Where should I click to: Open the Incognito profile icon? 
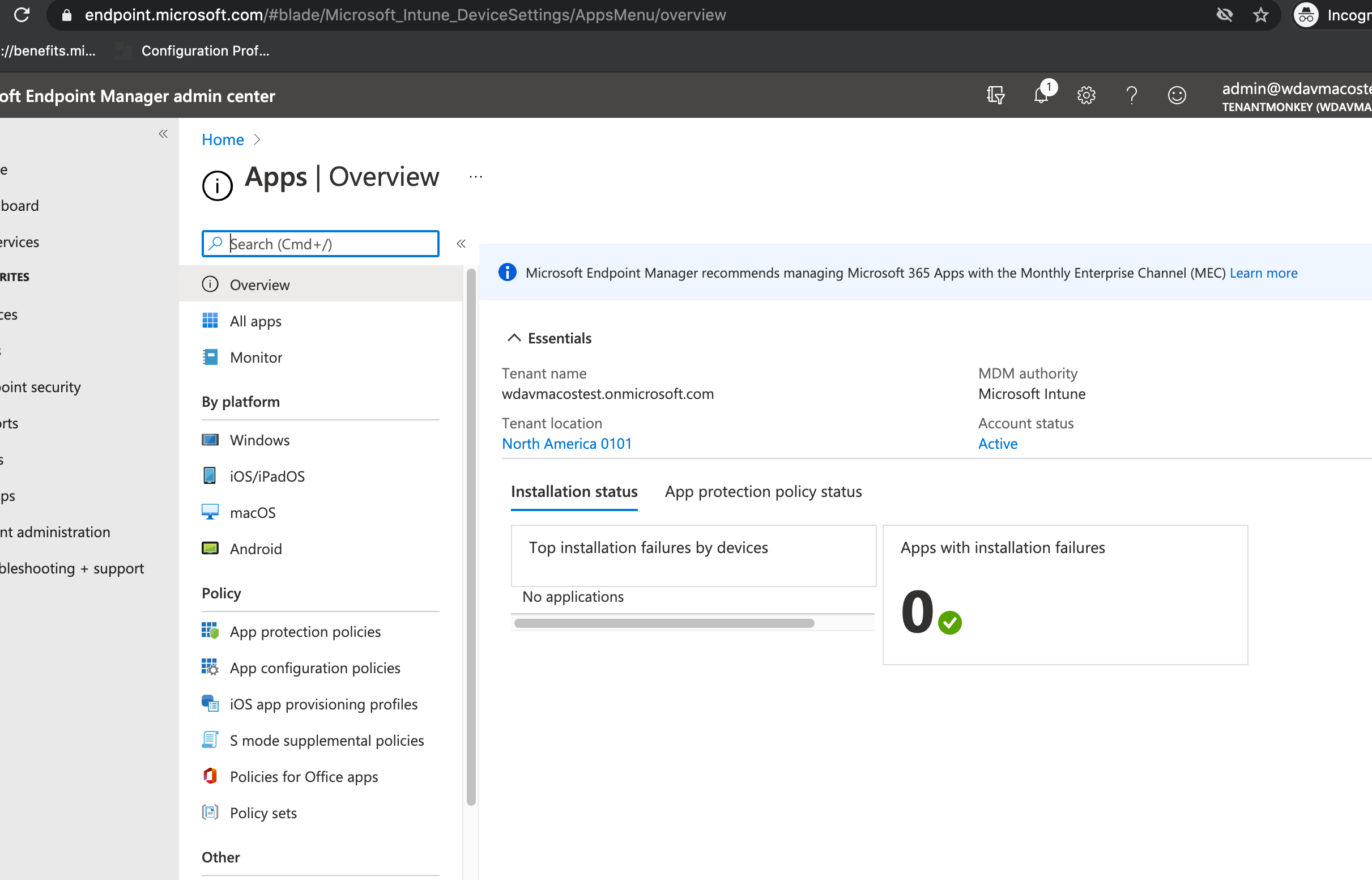coord(1306,15)
